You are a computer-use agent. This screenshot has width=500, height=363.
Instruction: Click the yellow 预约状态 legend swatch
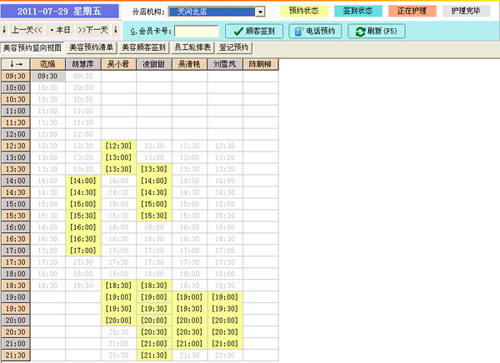click(304, 11)
